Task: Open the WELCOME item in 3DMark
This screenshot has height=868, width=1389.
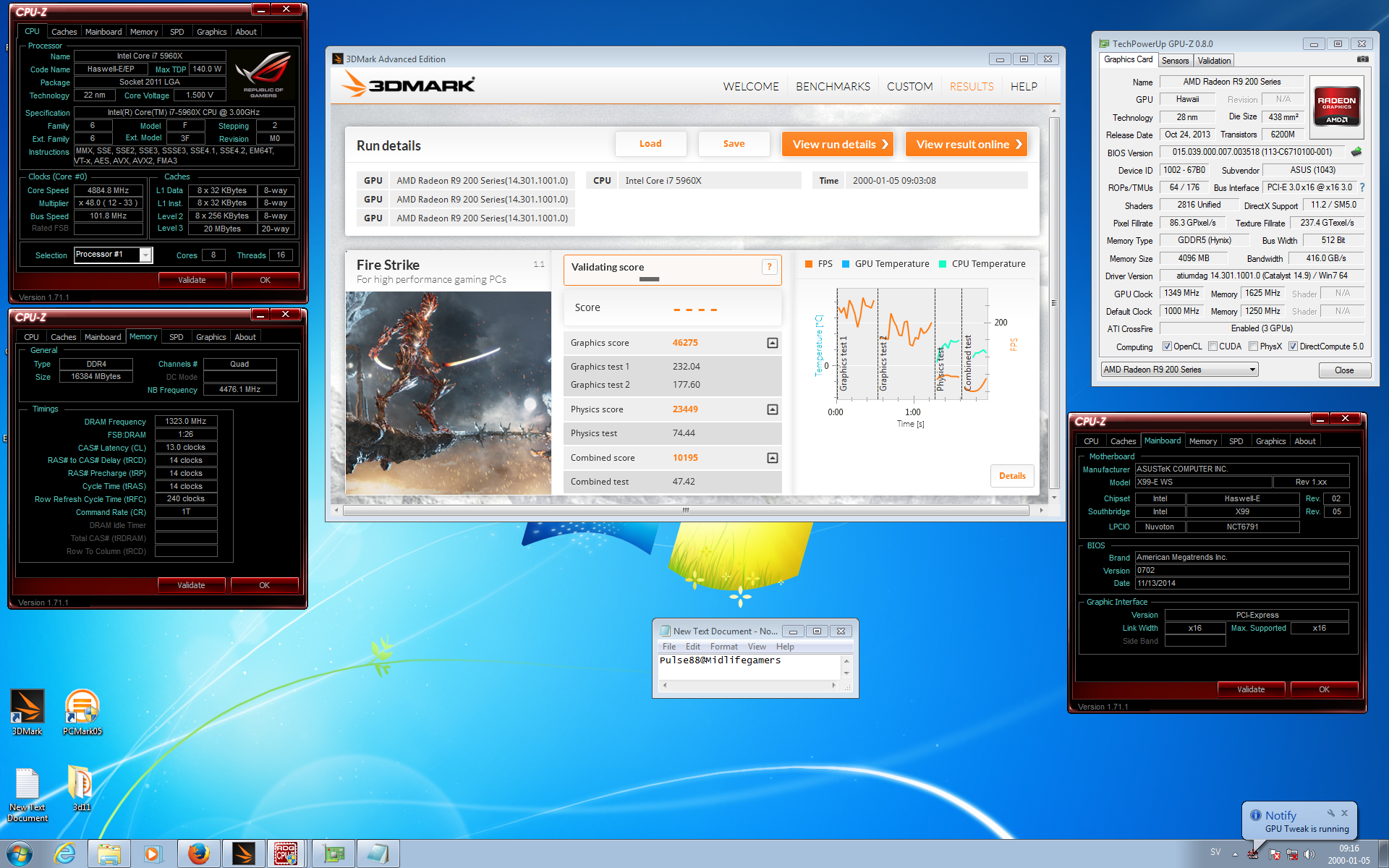Action: pyautogui.click(x=751, y=87)
